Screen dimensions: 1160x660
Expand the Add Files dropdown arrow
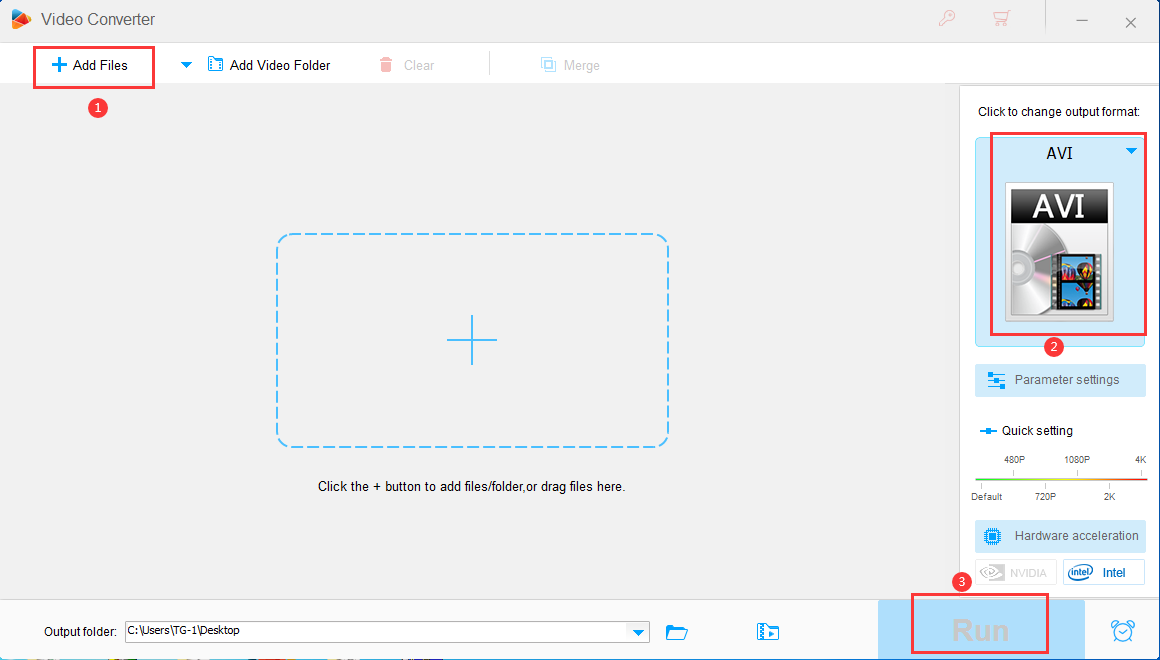pos(186,65)
